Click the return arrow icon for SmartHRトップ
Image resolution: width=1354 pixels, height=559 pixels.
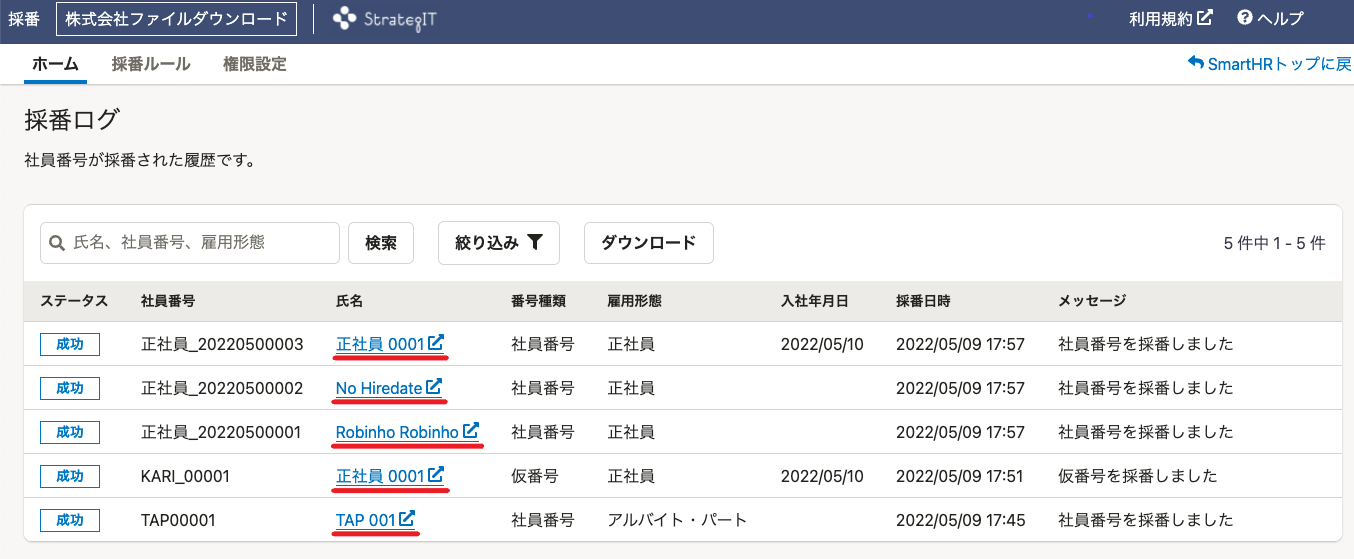tap(1195, 63)
